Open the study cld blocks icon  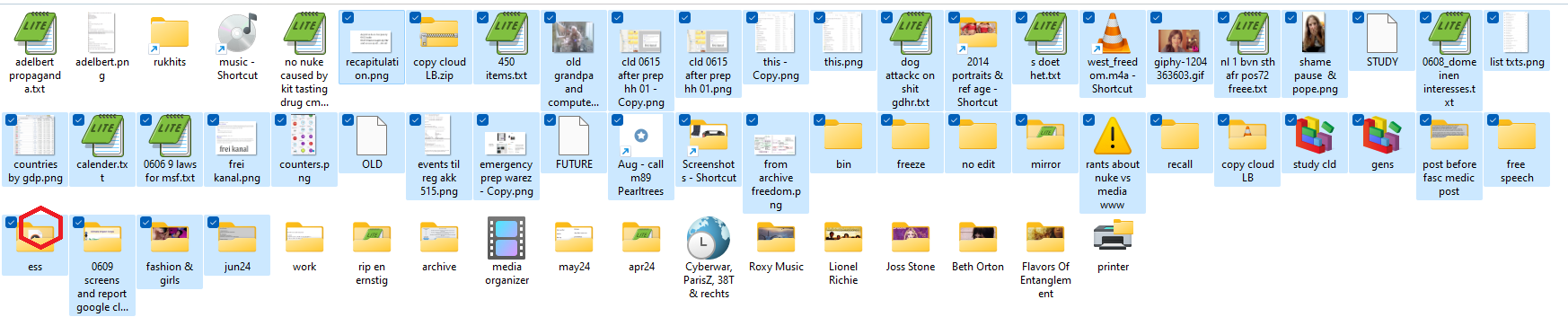[1315, 136]
